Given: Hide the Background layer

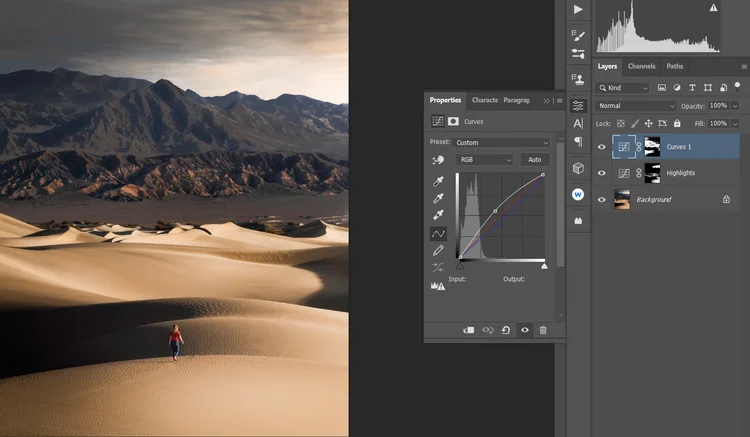Looking at the screenshot, I should [601, 200].
